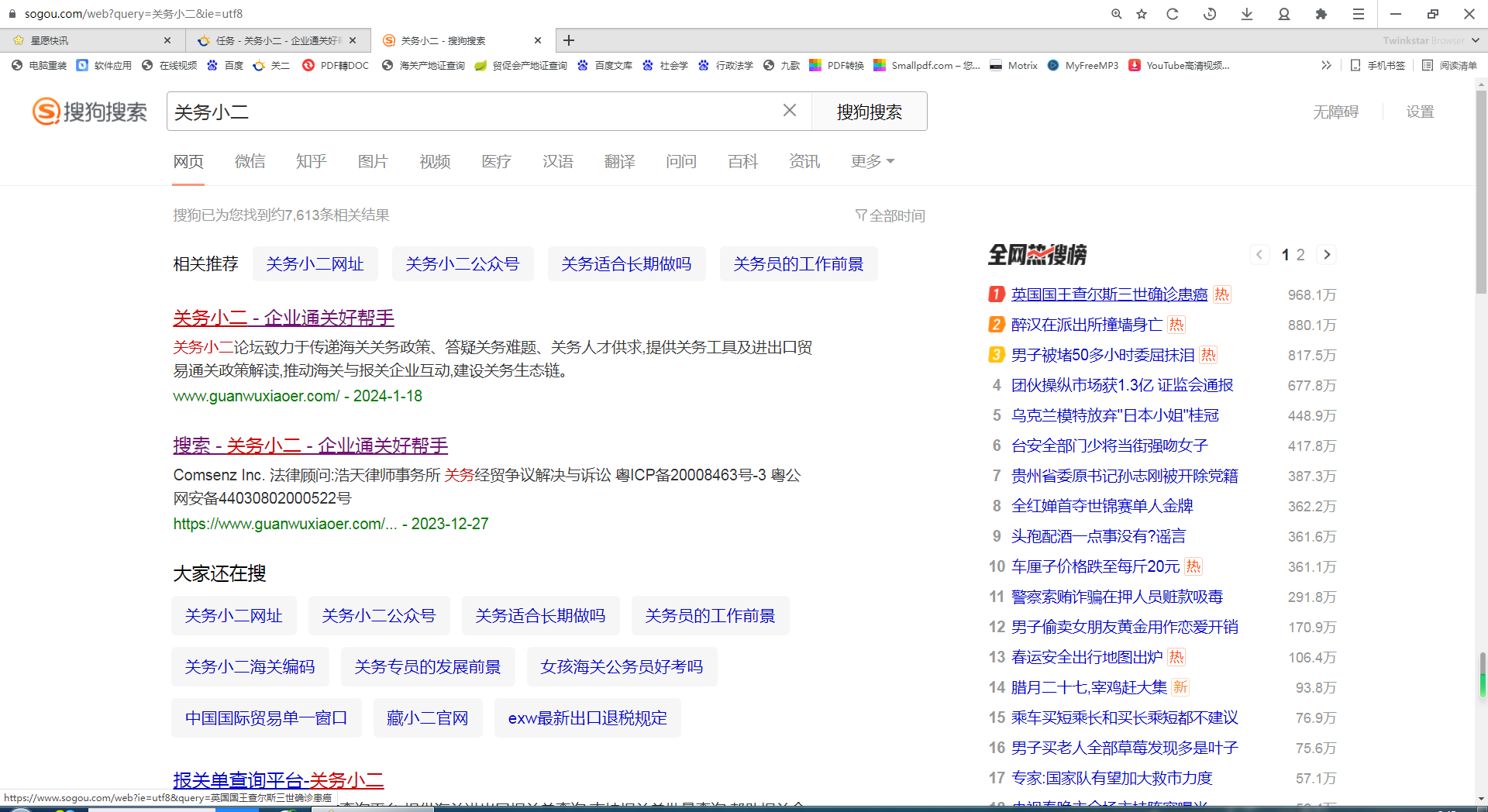Close the 星愿快讯 tab
Viewport: 1488px width, 812px height.
pyautogui.click(x=167, y=40)
